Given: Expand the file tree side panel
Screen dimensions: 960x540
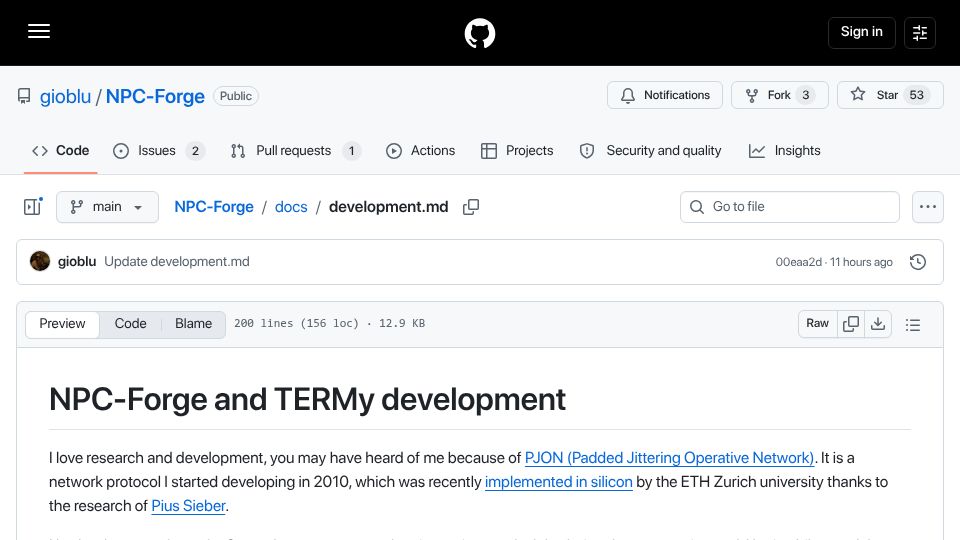Looking at the screenshot, I should [32, 207].
